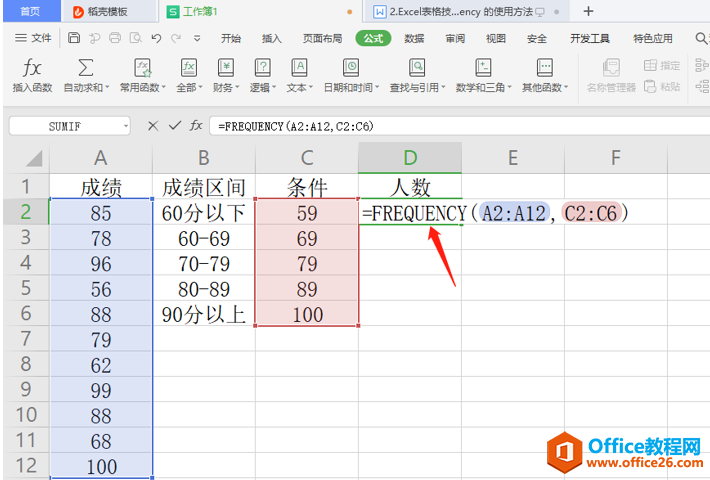710x480 pixels.
Task: Expand the 数学和三角 dropdown arrow
Action: click(x=509, y=88)
